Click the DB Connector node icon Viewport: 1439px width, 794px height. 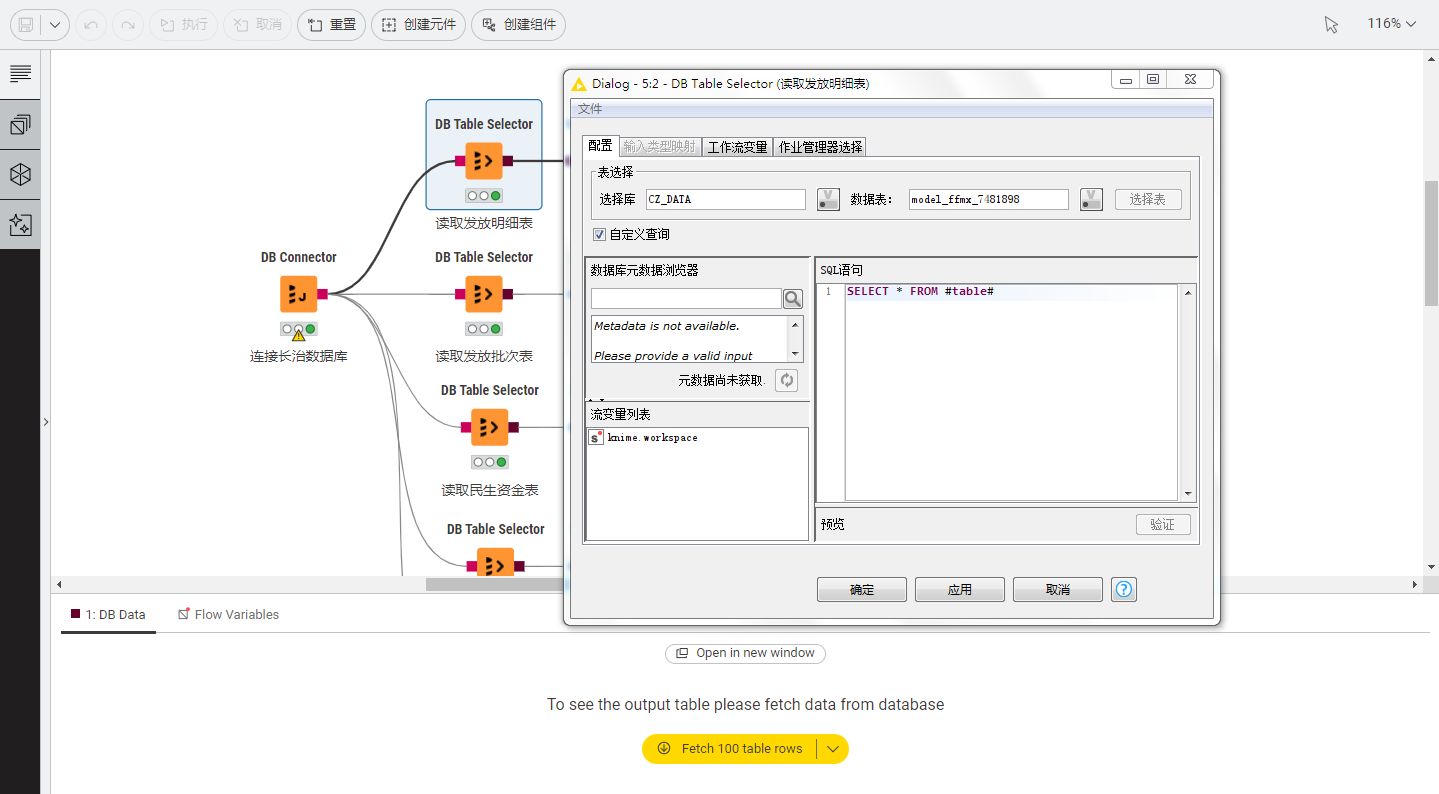pos(298,294)
